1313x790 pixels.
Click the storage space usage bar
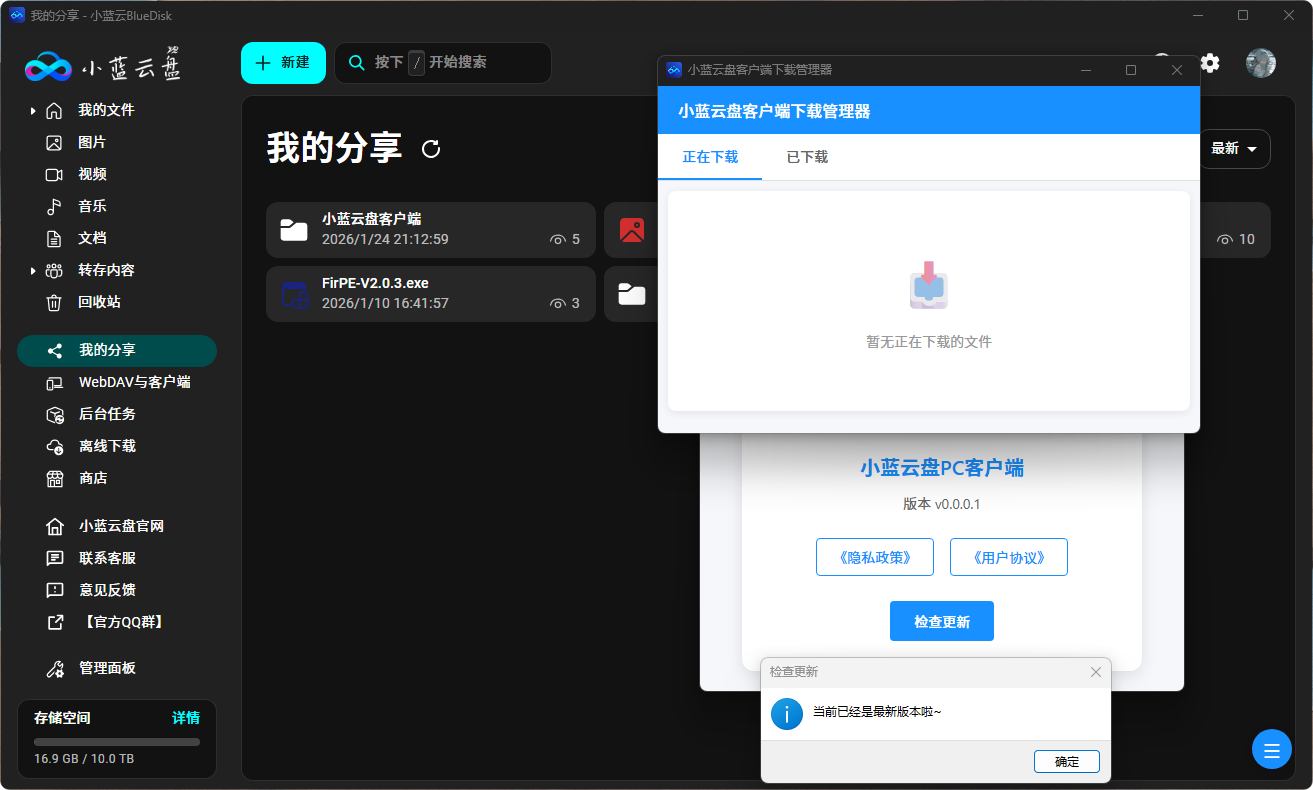pyautogui.click(x=117, y=742)
